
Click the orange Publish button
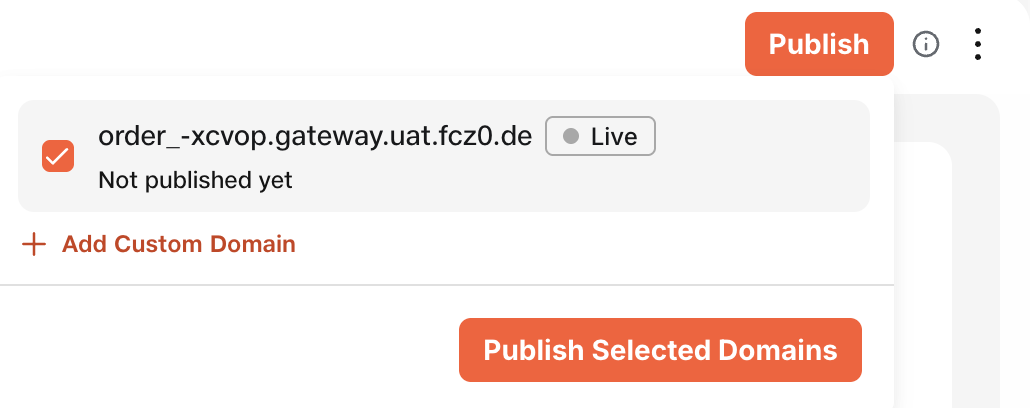818,44
